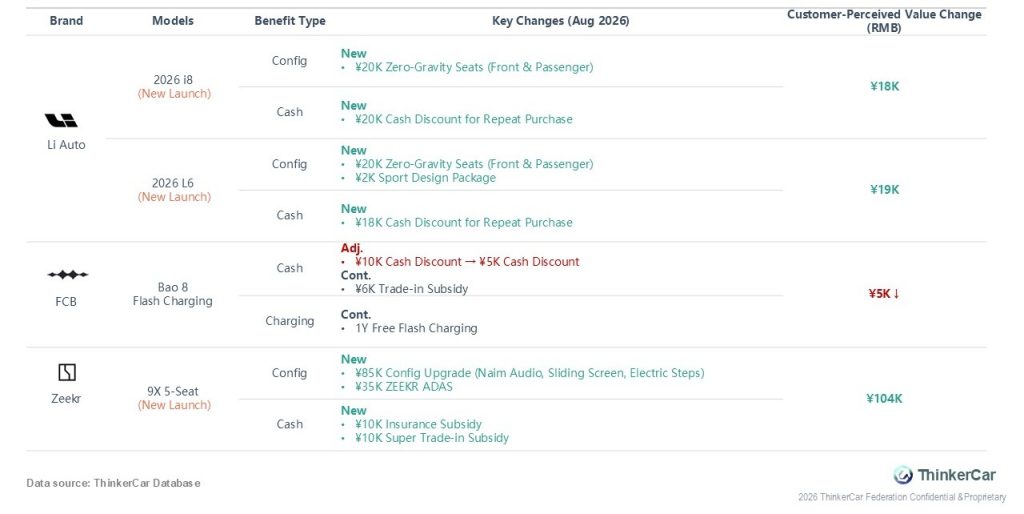The width and height of the screenshot is (1024, 514).
Task: Click the FCB brand logo icon
Action: 67,275
